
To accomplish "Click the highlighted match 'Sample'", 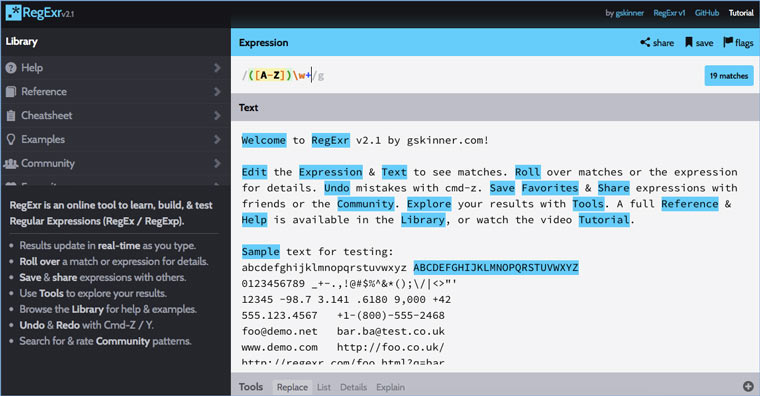I will [260, 252].
